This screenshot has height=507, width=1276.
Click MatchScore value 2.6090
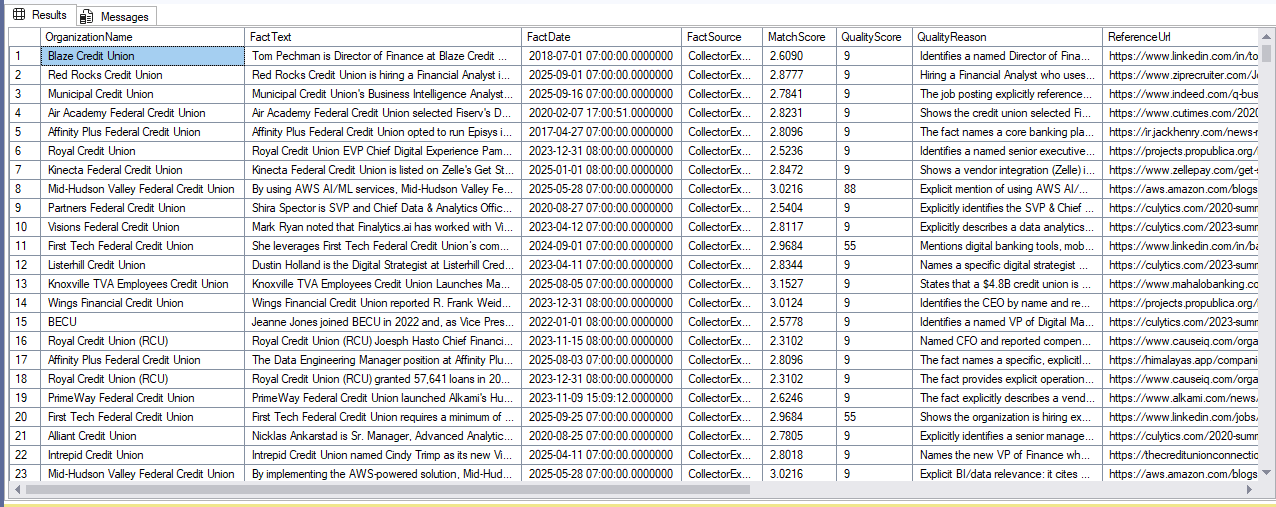point(799,56)
